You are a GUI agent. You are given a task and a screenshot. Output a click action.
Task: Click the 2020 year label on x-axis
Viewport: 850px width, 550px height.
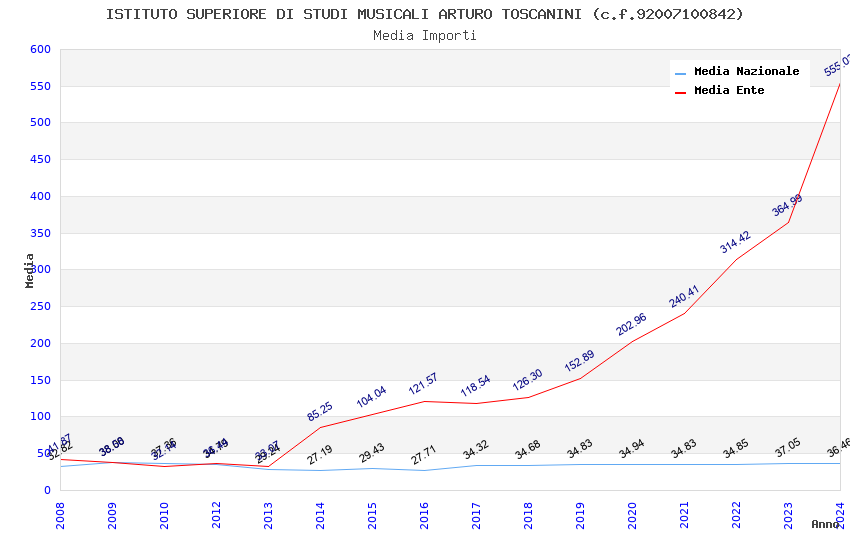tap(632, 515)
